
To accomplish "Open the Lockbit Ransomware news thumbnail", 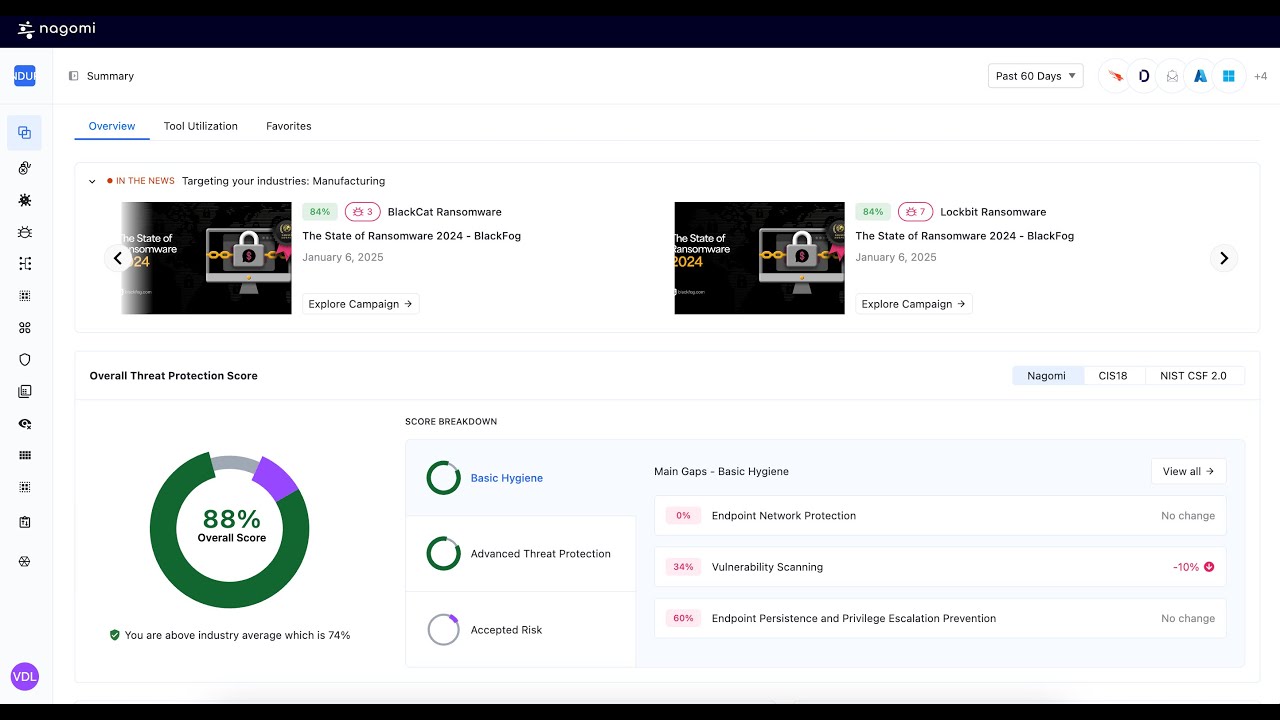I will tap(759, 258).
